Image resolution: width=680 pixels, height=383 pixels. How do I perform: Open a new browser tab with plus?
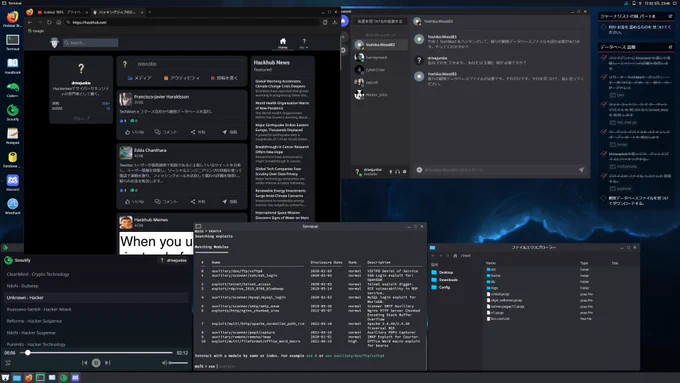[x=150, y=12]
